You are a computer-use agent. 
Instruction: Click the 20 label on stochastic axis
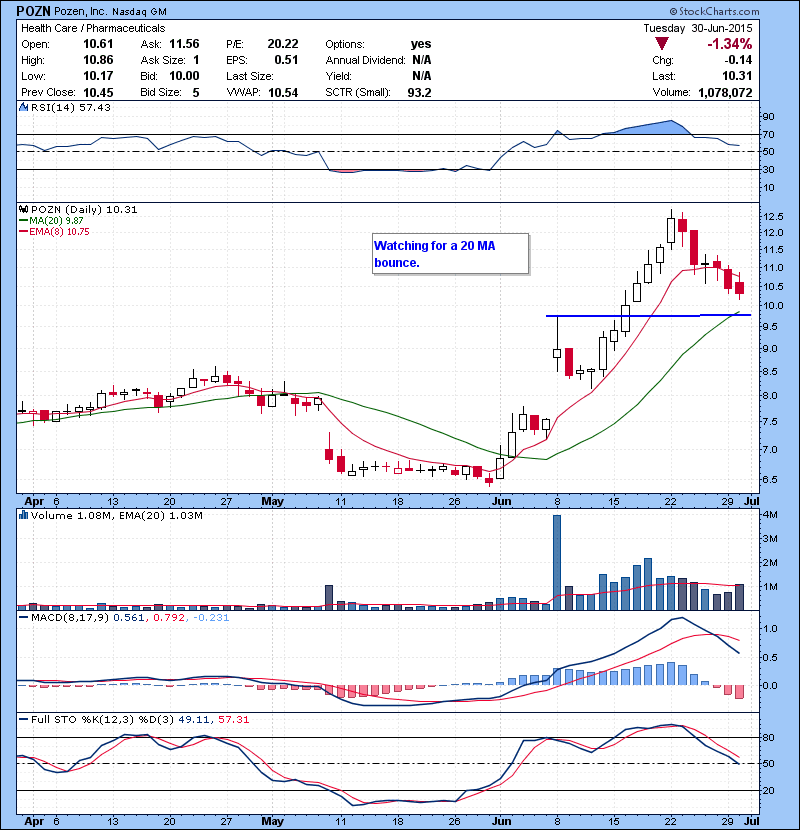768,790
